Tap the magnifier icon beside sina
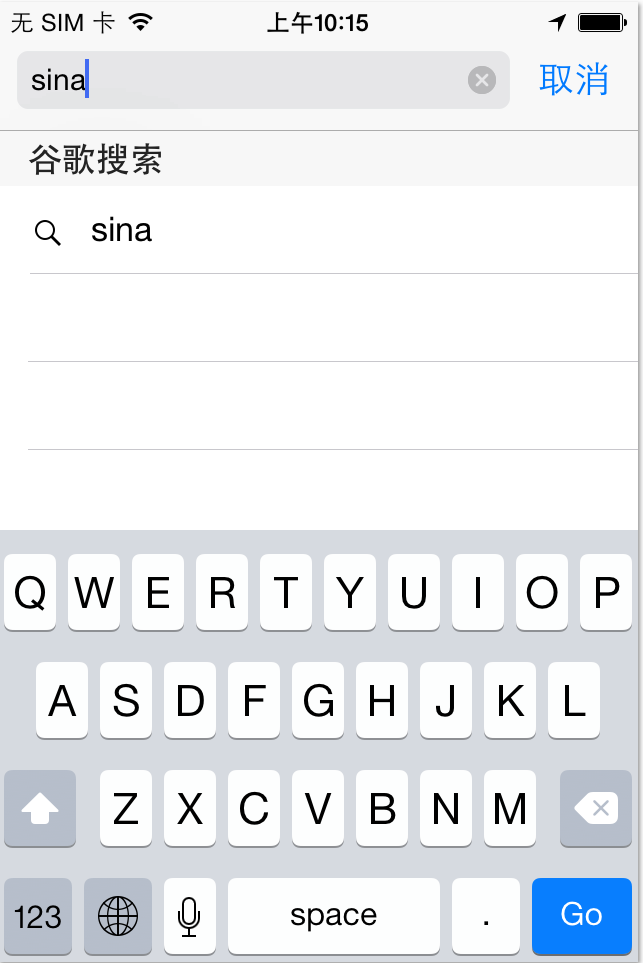 tap(47, 232)
